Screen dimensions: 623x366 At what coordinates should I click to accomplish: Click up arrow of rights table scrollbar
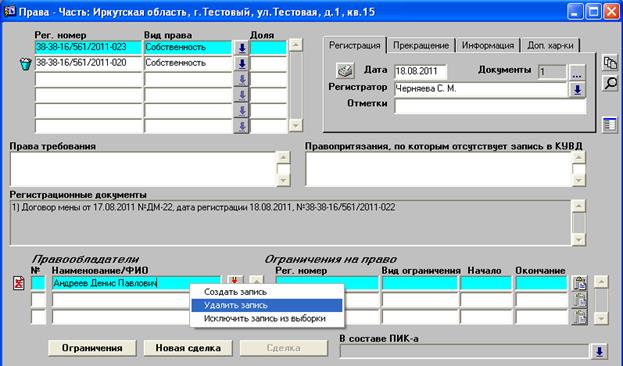point(295,45)
